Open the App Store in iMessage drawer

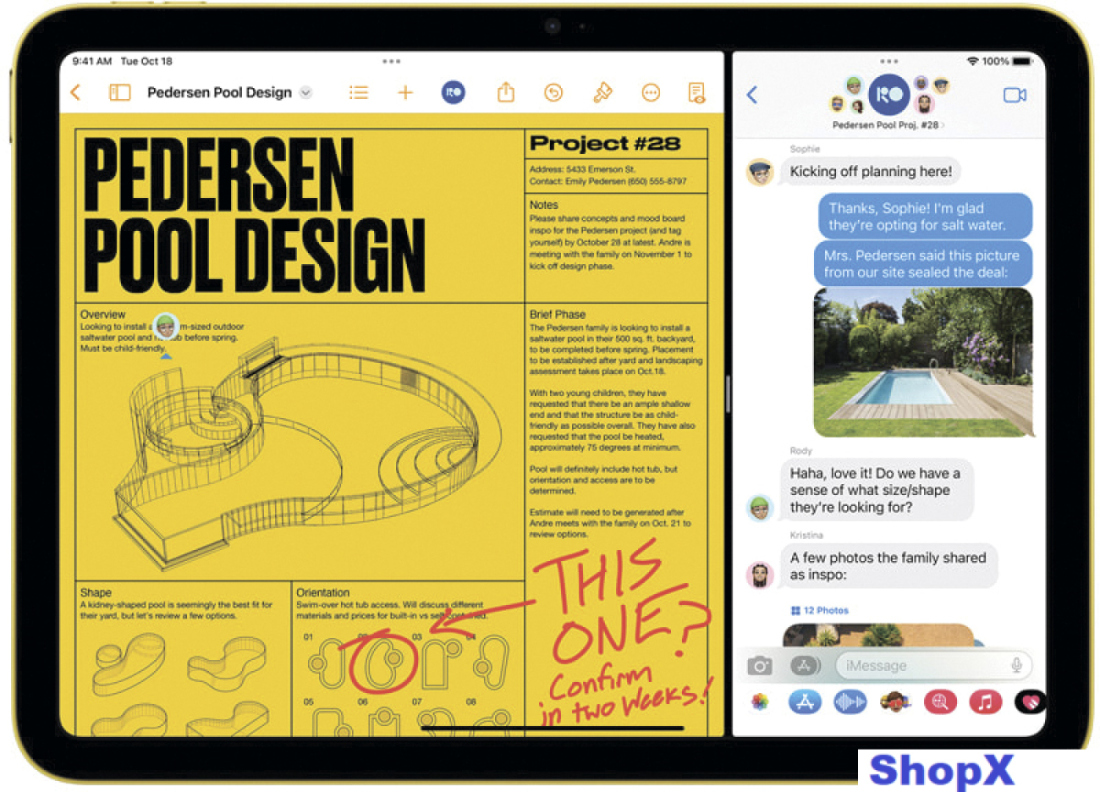pos(805,702)
